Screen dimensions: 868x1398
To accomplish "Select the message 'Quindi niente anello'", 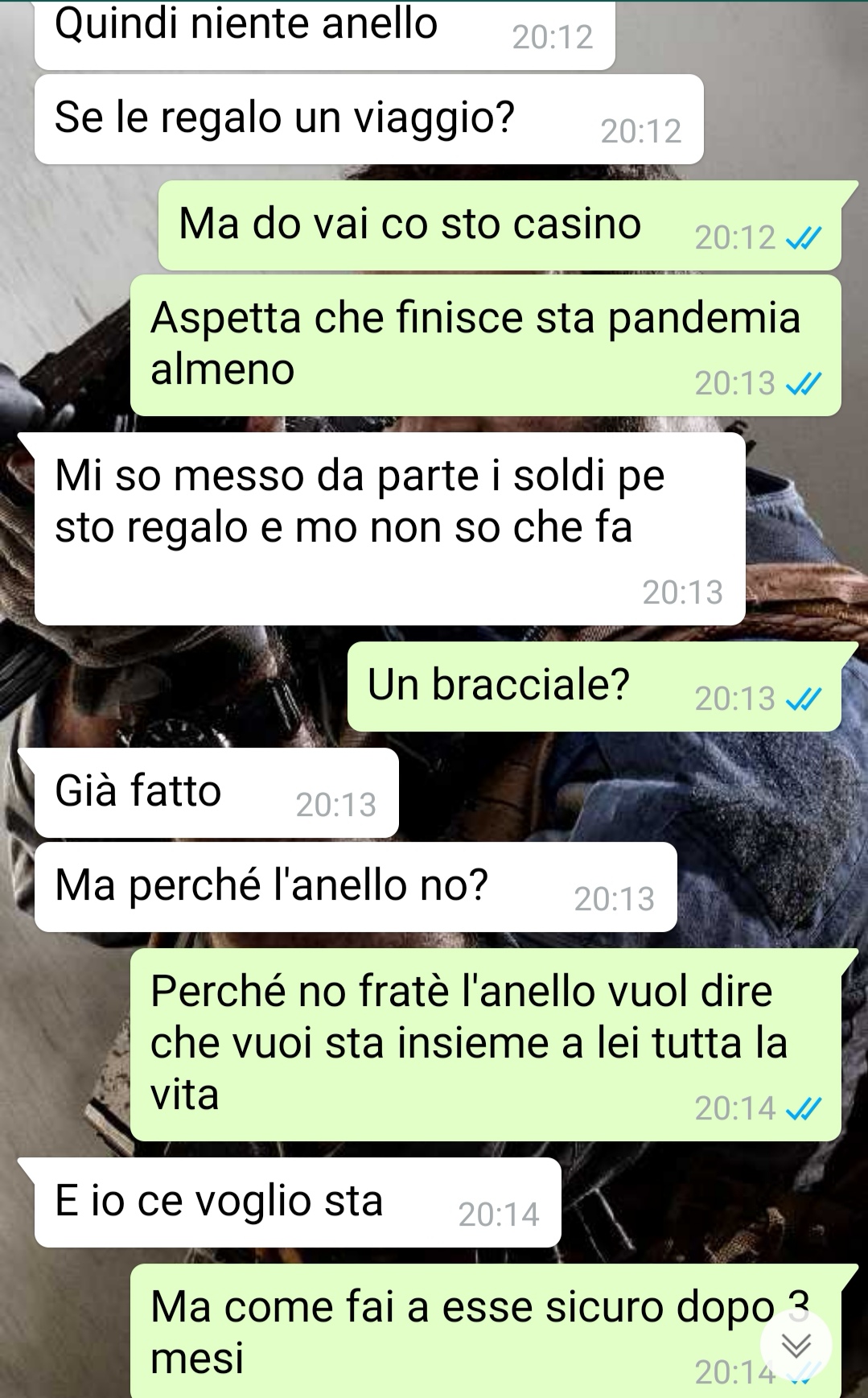I will click(x=325, y=34).
